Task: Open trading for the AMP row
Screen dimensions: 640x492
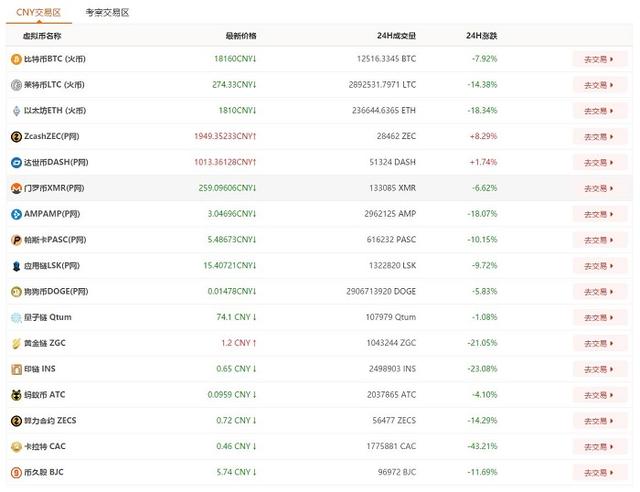Action: point(599,214)
